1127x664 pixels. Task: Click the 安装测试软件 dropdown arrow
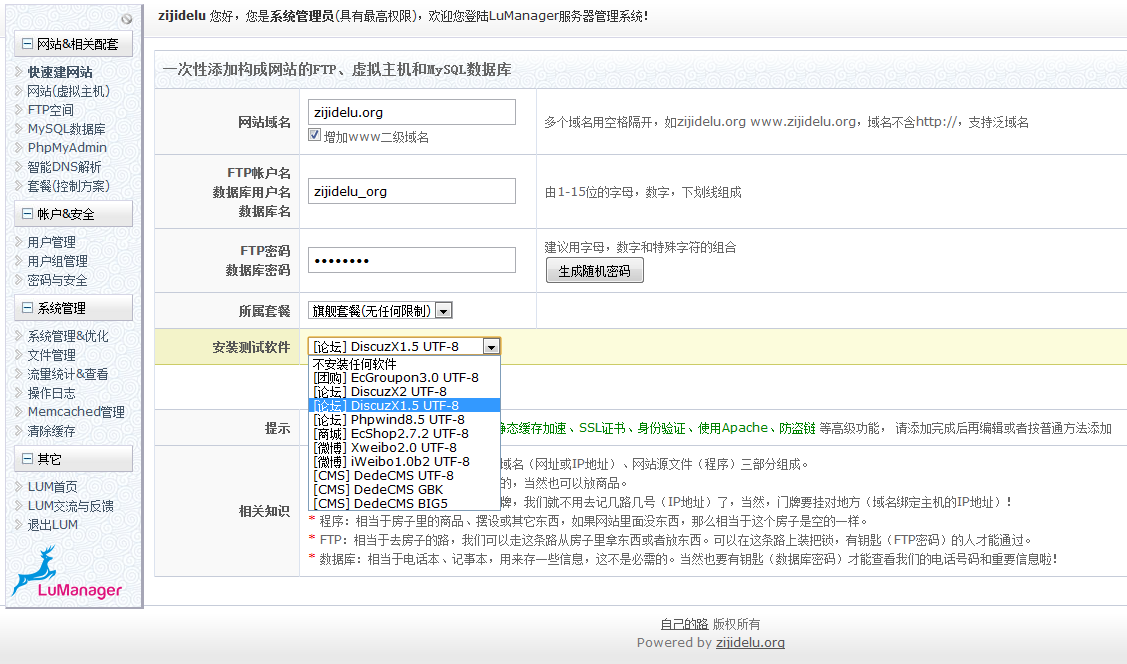[490, 347]
